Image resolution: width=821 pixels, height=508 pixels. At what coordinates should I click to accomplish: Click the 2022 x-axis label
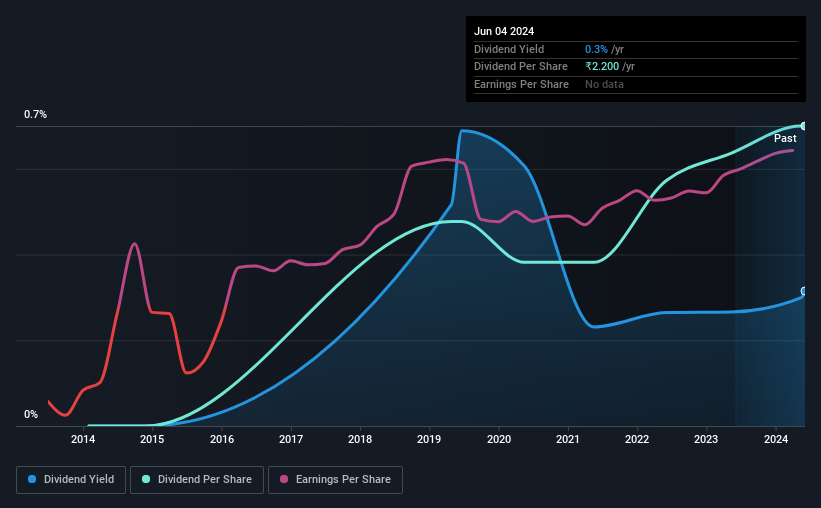click(637, 439)
